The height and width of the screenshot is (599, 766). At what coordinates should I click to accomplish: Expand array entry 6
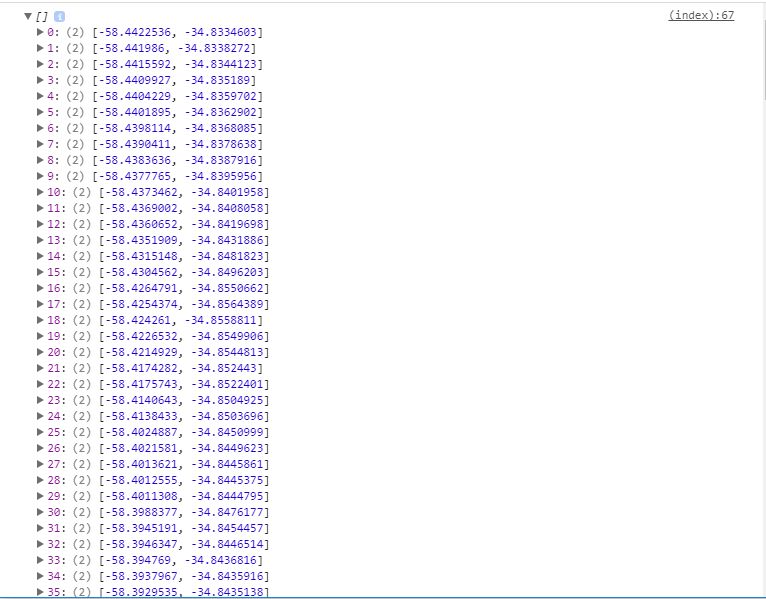pos(40,128)
